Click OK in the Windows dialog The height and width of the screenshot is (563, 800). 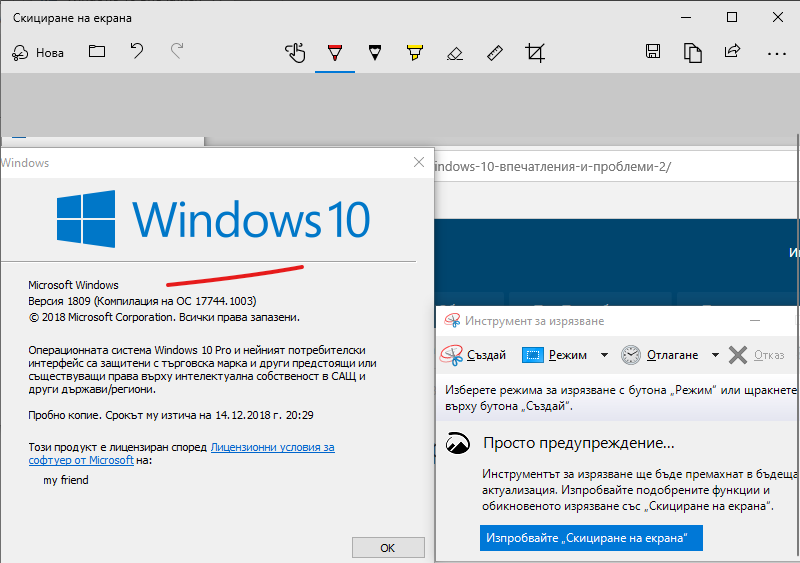[388, 548]
